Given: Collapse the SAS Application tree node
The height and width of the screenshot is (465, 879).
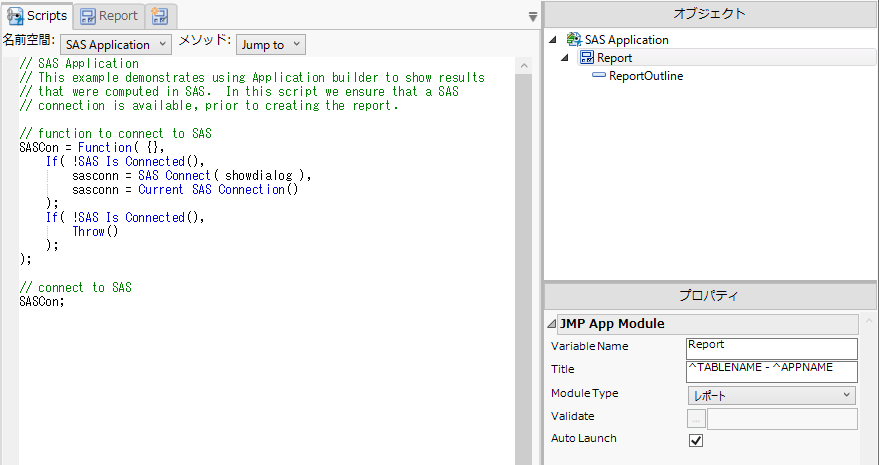Looking at the screenshot, I should [554, 40].
